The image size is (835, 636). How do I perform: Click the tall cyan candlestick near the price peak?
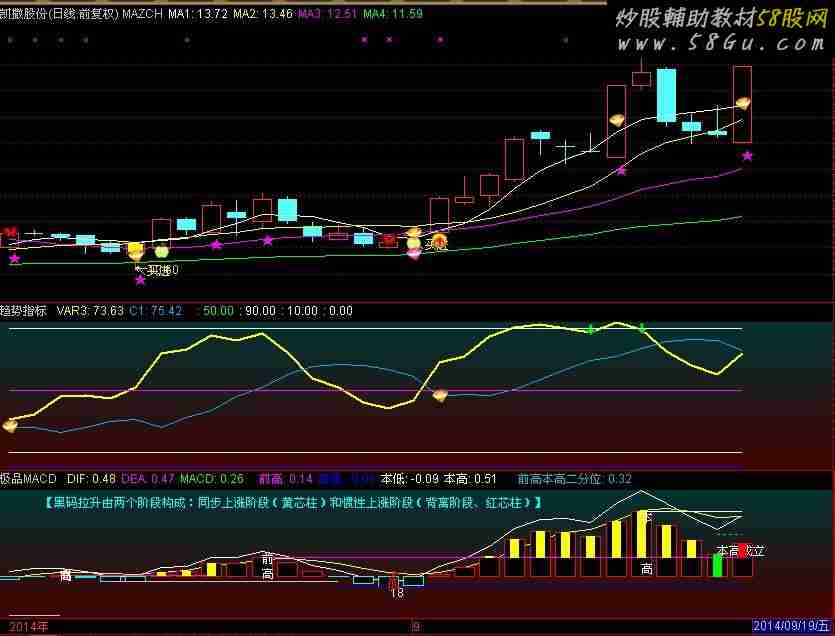666,95
